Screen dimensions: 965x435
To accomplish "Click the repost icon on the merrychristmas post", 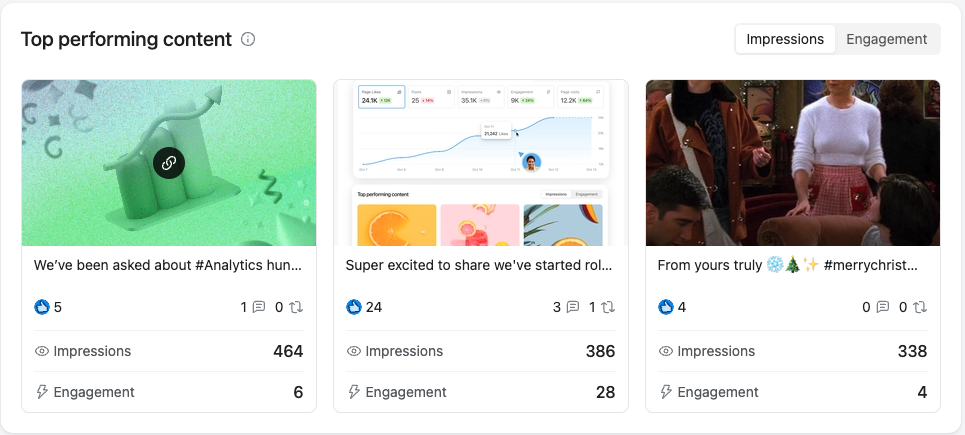I will 920,307.
